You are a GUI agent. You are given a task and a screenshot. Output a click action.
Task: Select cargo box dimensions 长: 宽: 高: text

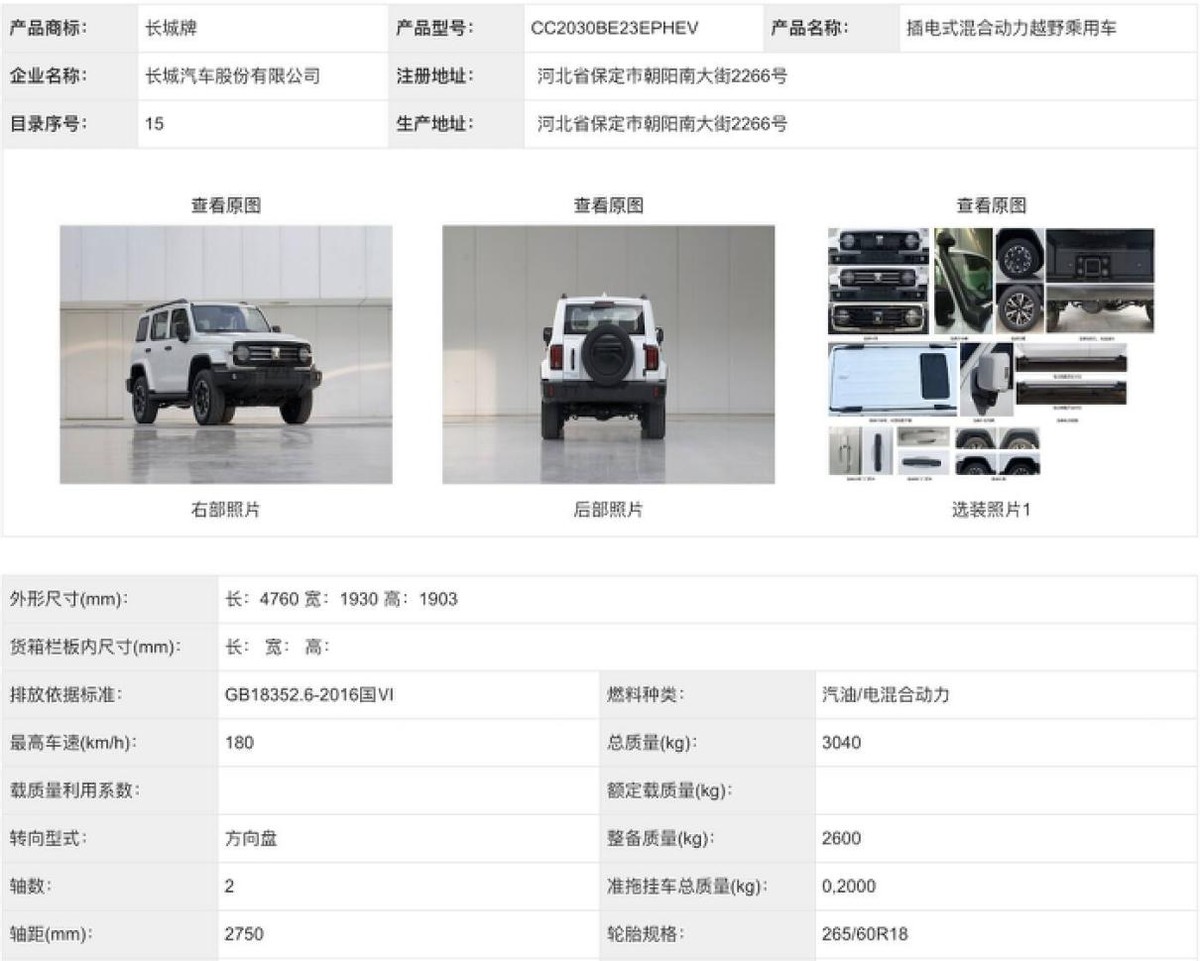[x=277, y=647]
